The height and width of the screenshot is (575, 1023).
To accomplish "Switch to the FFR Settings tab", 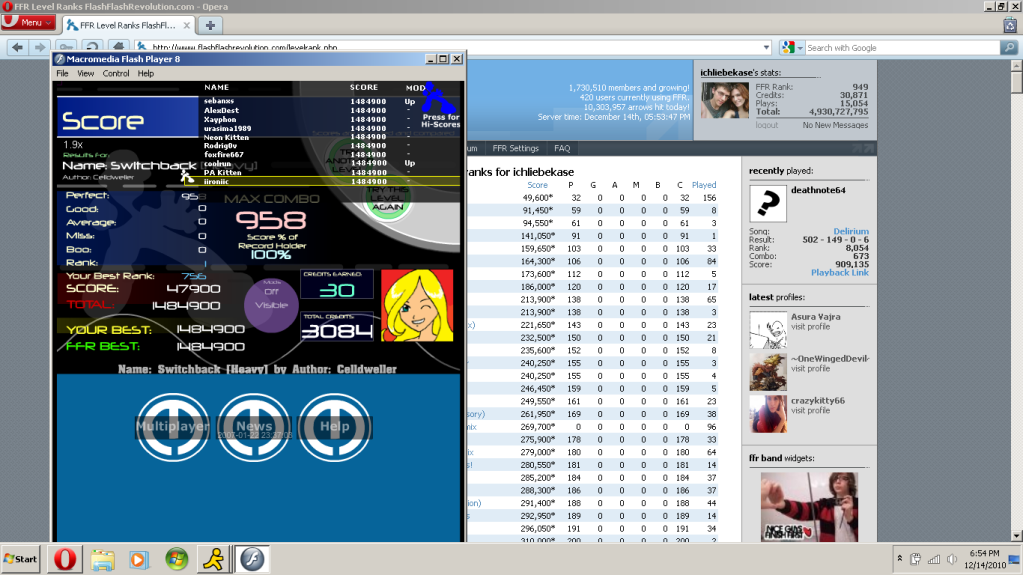I will [x=516, y=148].
